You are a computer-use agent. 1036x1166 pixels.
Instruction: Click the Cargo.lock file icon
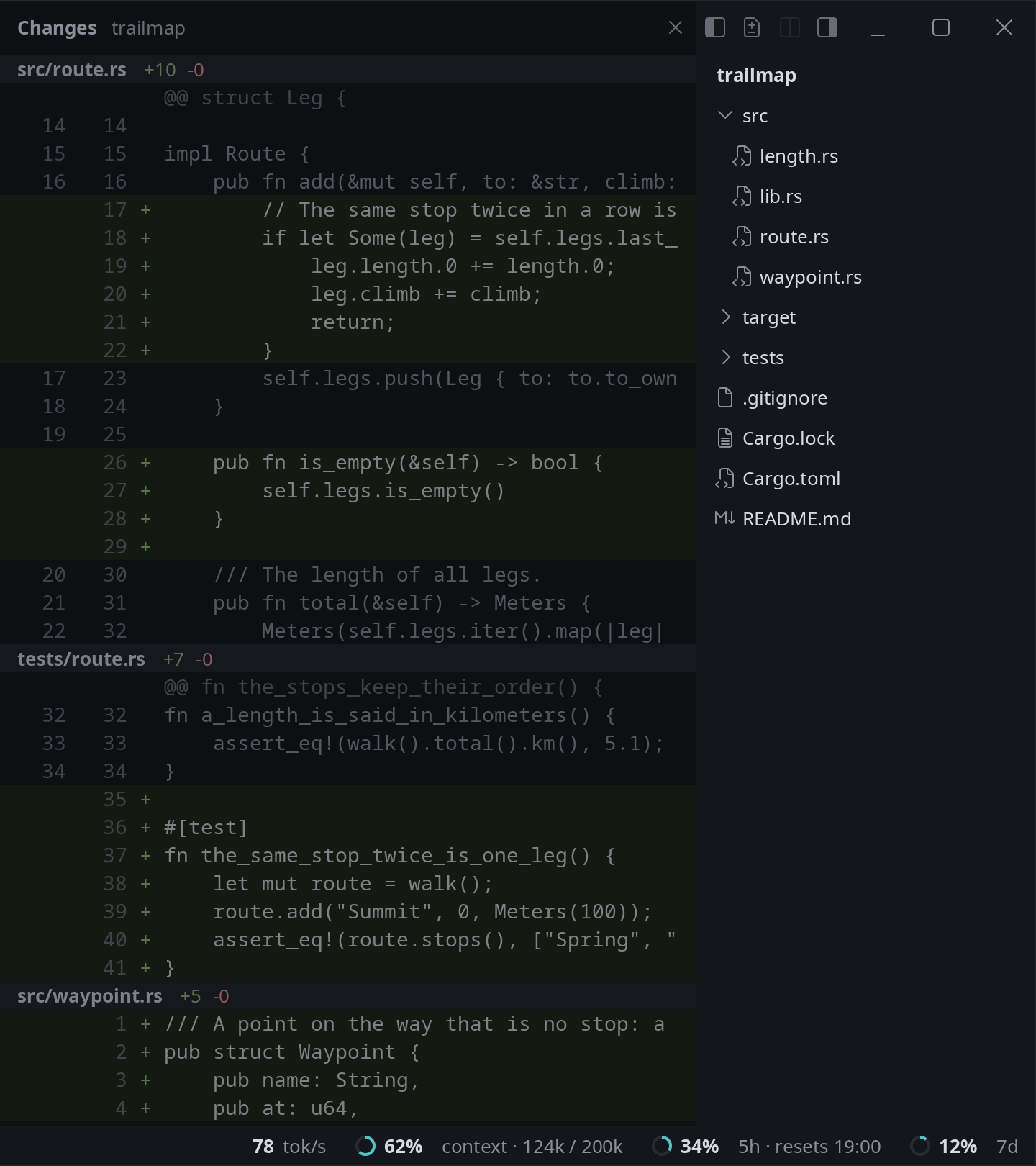click(x=725, y=438)
